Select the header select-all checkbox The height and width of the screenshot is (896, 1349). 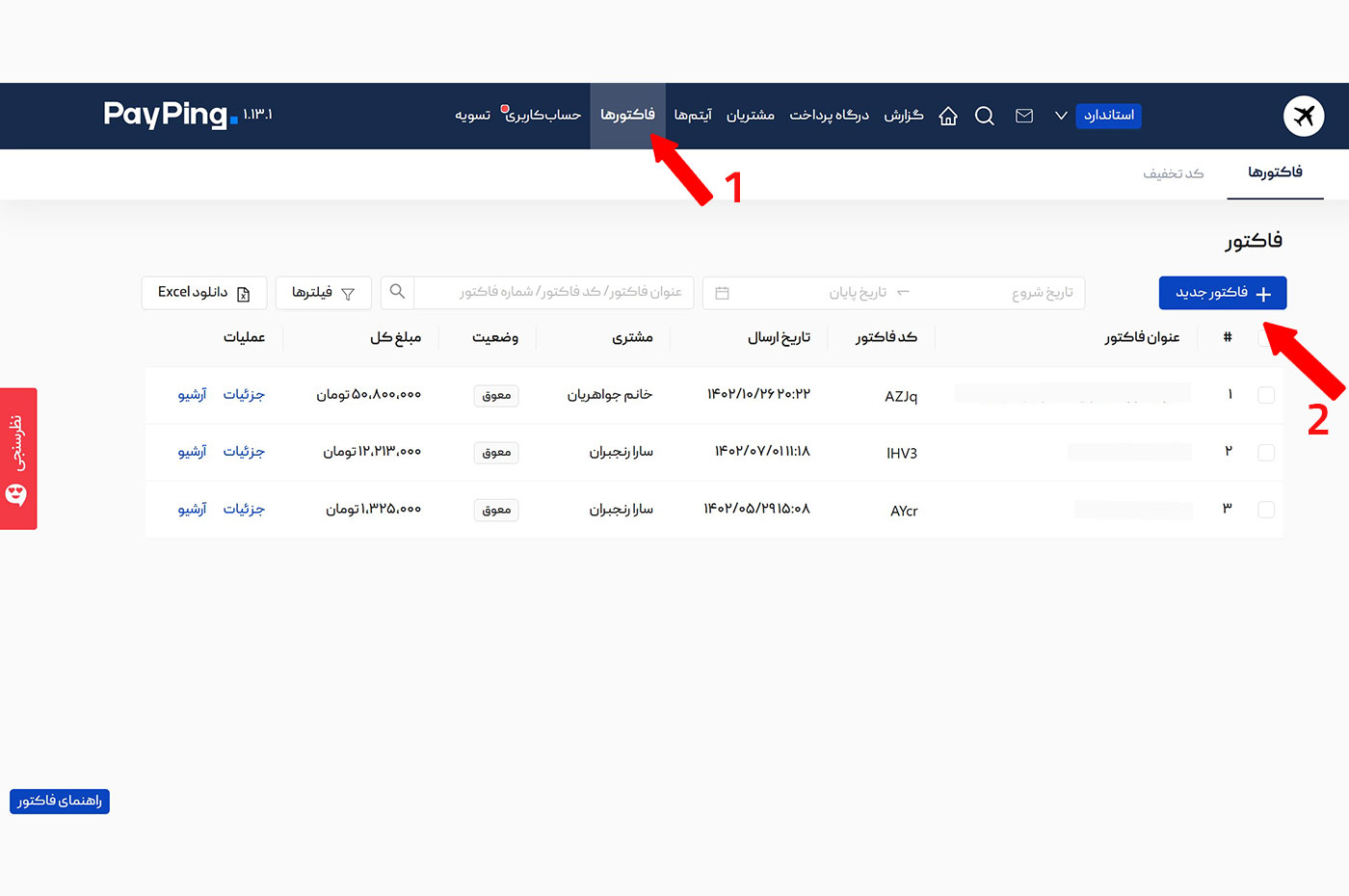pyautogui.click(x=1265, y=338)
